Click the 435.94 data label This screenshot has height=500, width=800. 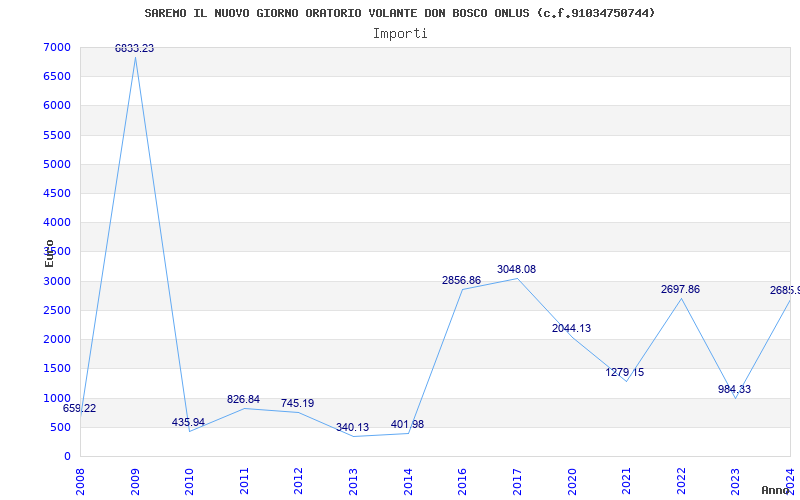pyautogui.click(x=188, y=422)
